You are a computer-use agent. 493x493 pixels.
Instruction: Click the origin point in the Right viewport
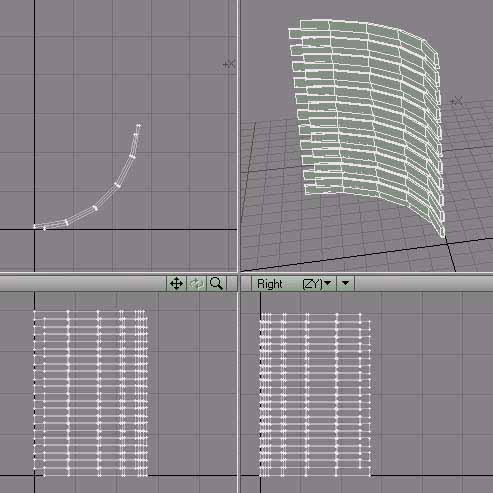click(260, 476)
